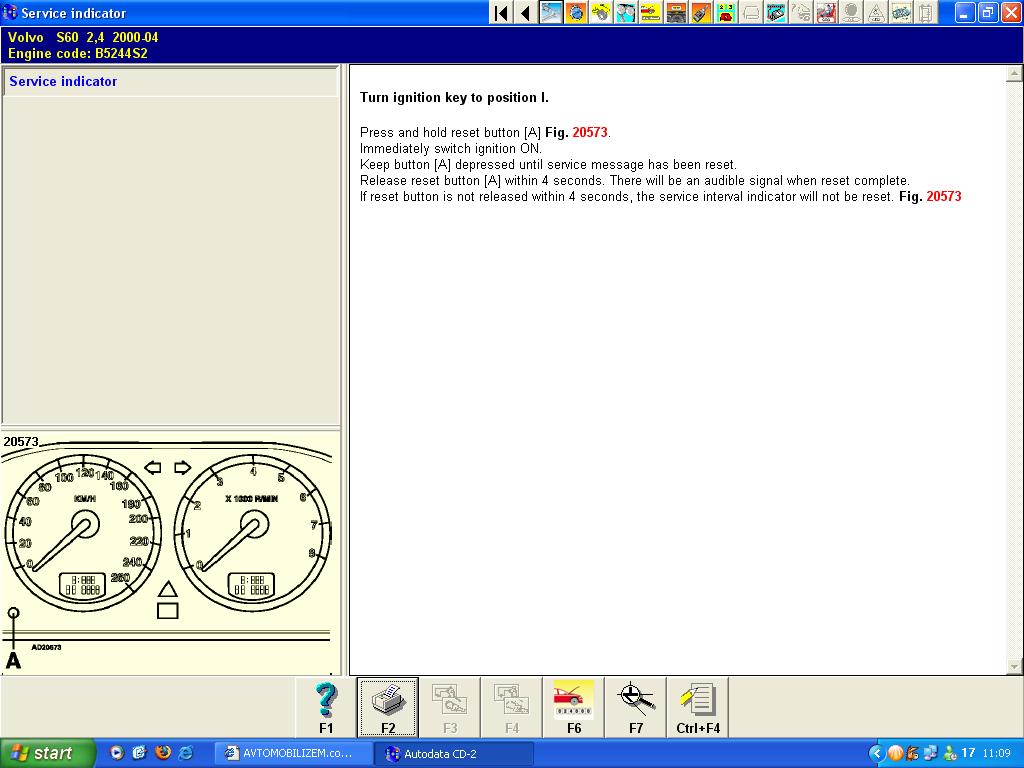The height and width of the screenshot is (768, 1024).
Task: Go back using the left arrow toolbar icon
Action: click(526, 12)
